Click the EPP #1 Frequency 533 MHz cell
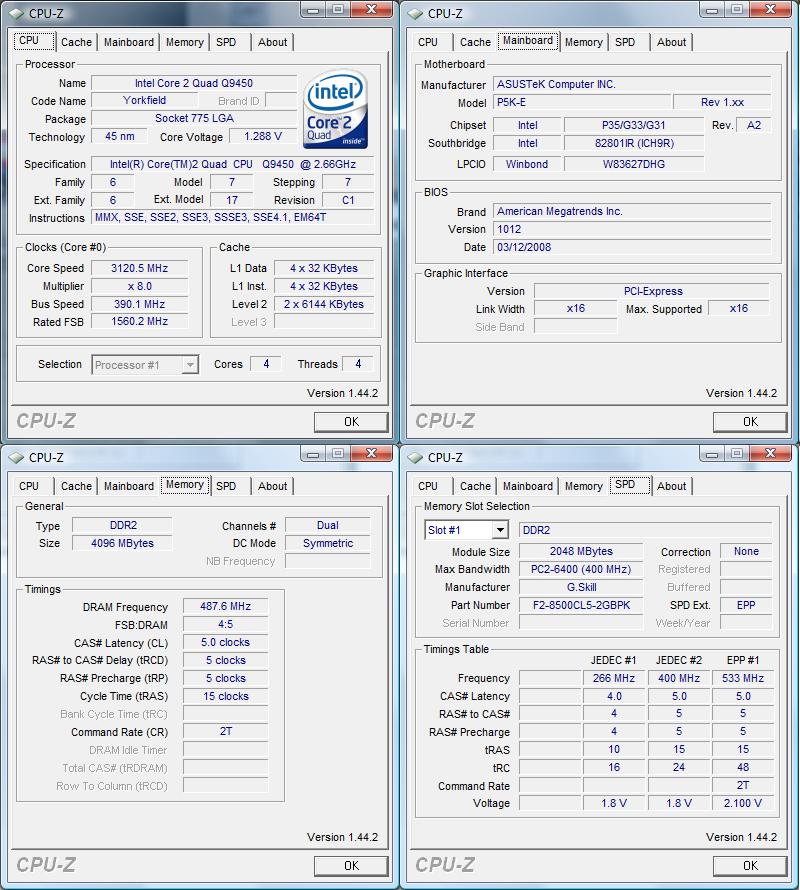This screenshot has height=890, width=800. pos(743,678)
